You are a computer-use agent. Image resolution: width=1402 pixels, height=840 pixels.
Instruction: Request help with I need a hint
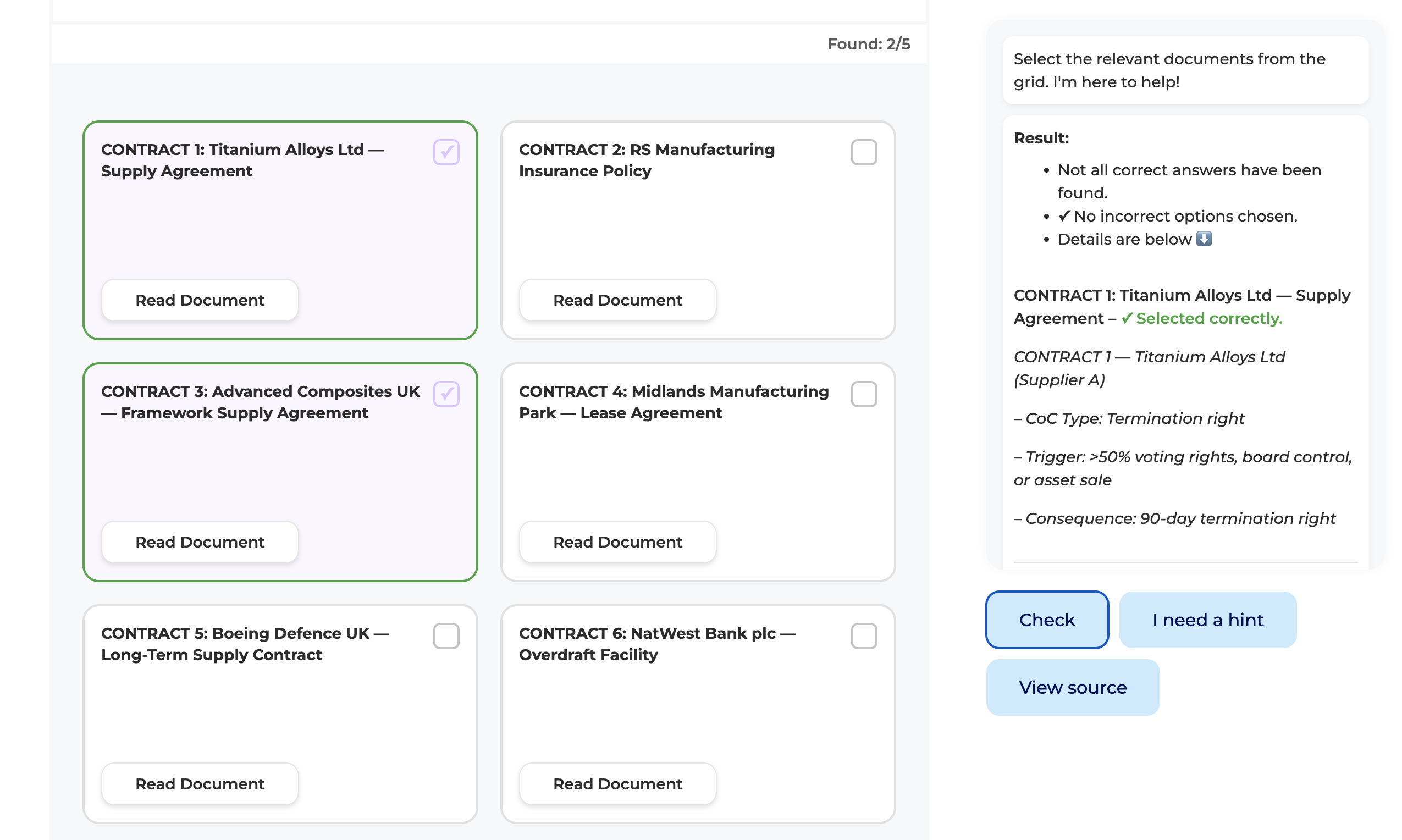click(1207, 620)
